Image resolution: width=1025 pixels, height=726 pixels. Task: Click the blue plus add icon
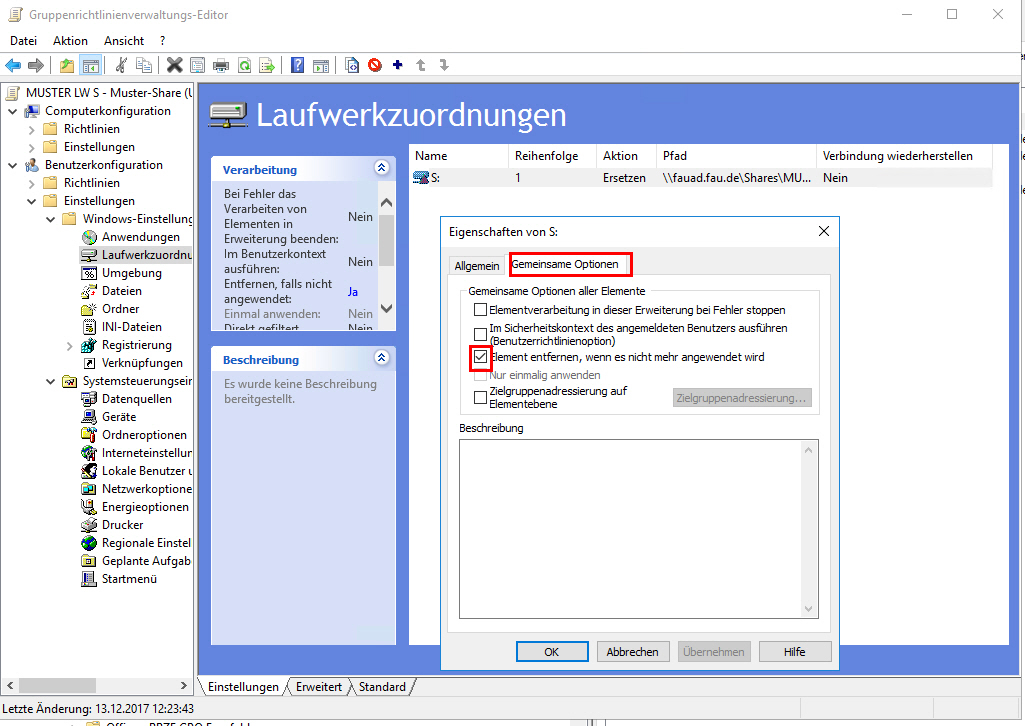[x=398, y=66]
